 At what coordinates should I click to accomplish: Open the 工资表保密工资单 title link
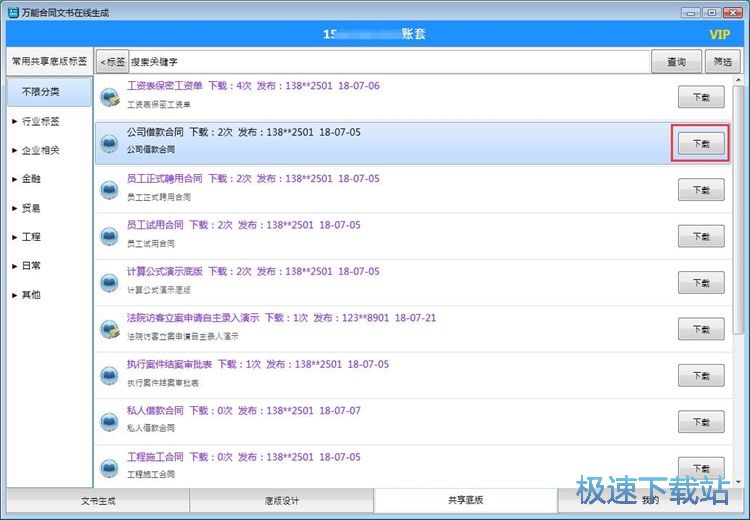coord(165,86)
